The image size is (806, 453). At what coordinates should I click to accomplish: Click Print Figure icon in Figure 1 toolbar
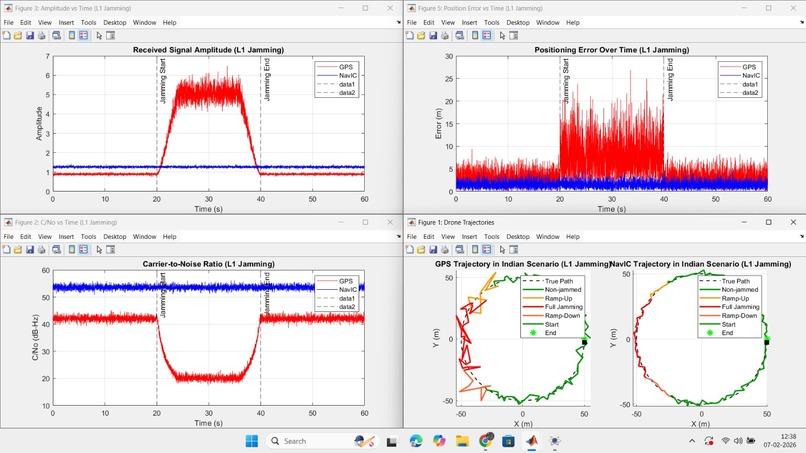[445, 249]
